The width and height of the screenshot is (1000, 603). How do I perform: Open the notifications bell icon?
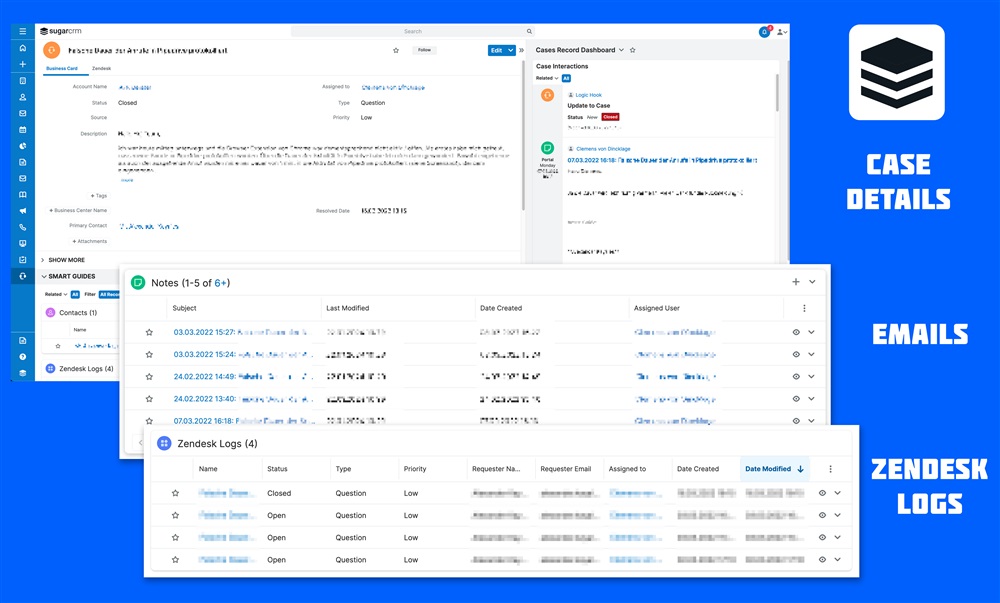pyautogui.click(x=764, y=32)
